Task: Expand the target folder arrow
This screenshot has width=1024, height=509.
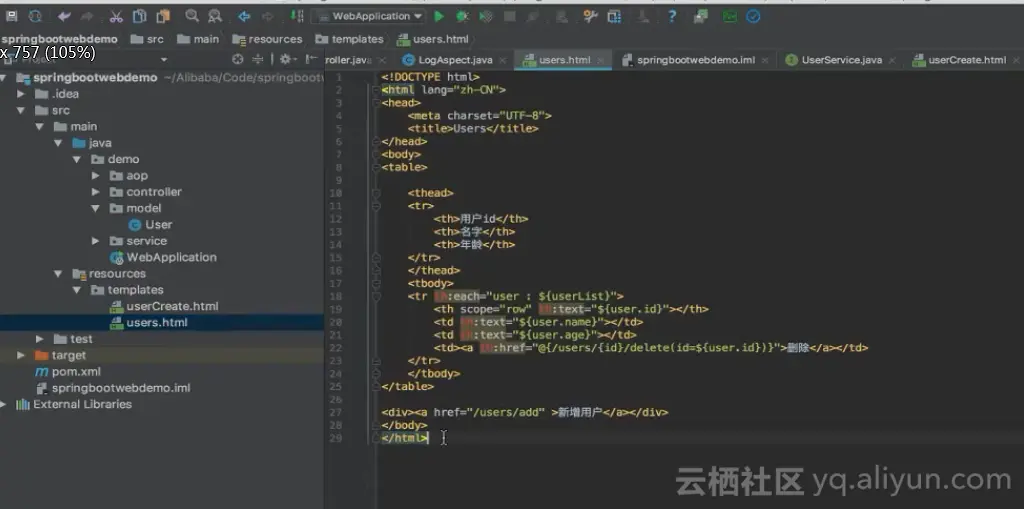Action: tap(22, 355)
